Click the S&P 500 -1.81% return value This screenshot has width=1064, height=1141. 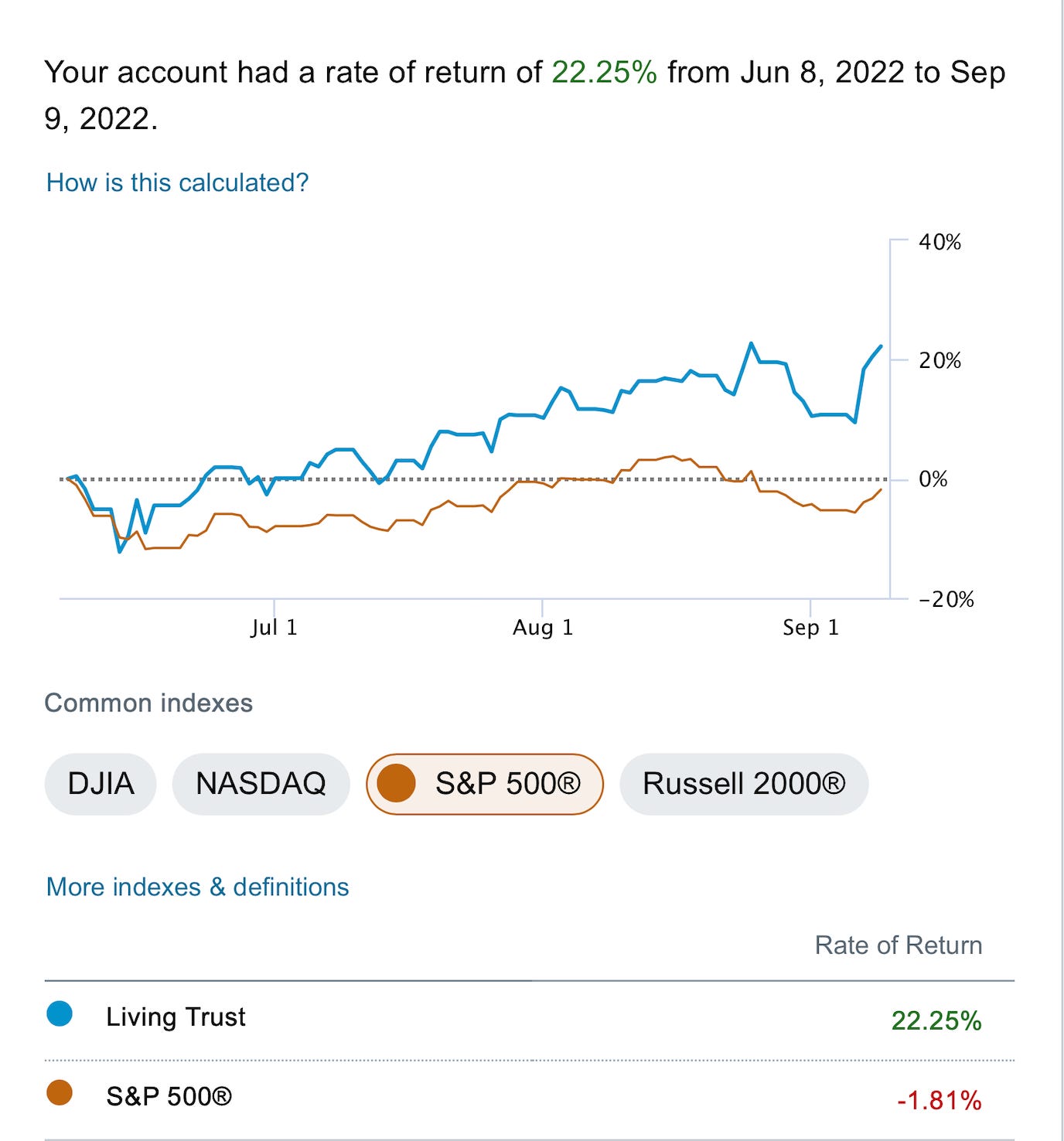(x=939, y=1099)
